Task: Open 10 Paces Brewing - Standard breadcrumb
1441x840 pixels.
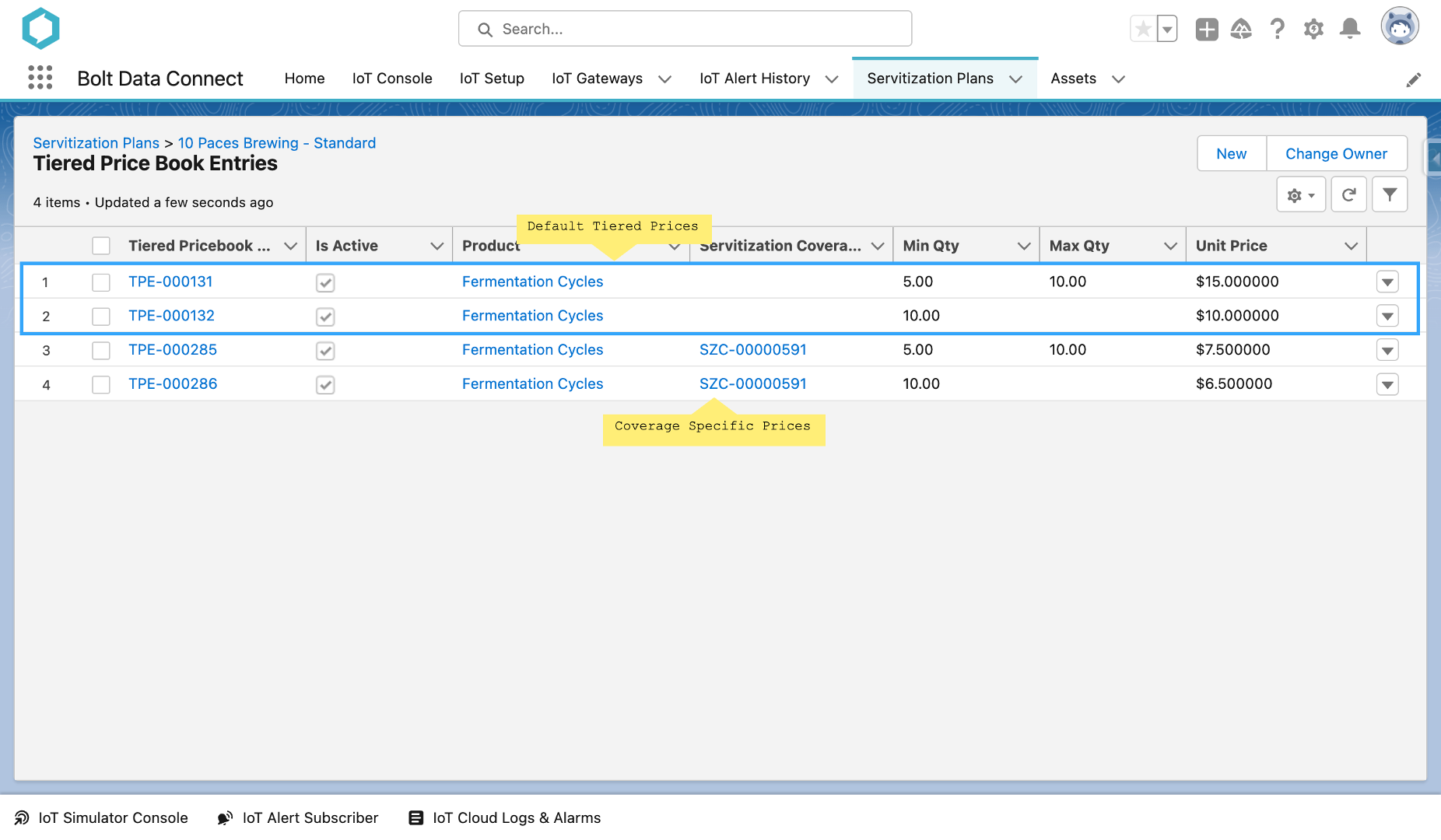Action: coord(276,143)
